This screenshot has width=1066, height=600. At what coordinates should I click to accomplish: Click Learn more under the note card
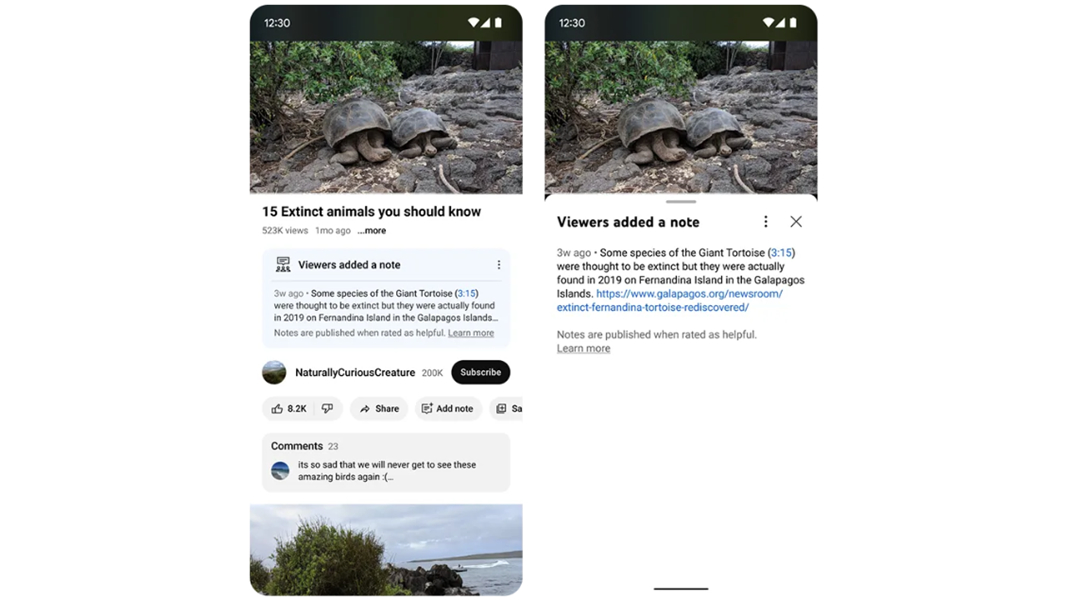[x=471, y=332]
